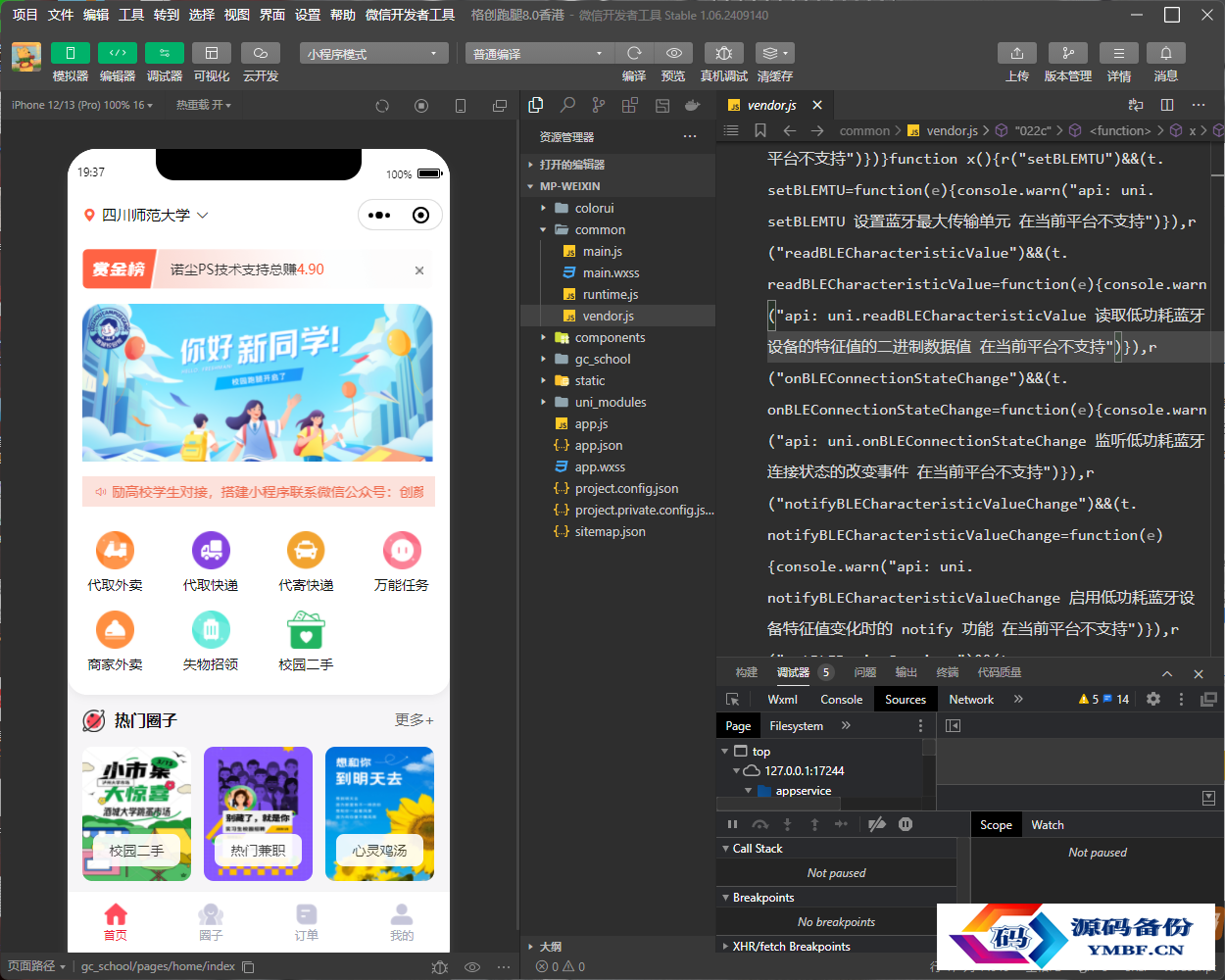
Task: Open the 设置 menu
Action: point(308,15)
